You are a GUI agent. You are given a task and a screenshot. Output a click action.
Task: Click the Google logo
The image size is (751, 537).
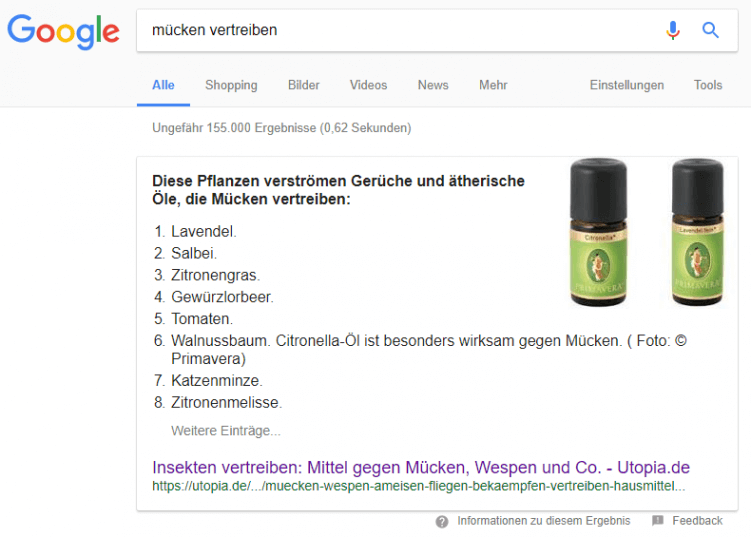(x=63, y=31)
